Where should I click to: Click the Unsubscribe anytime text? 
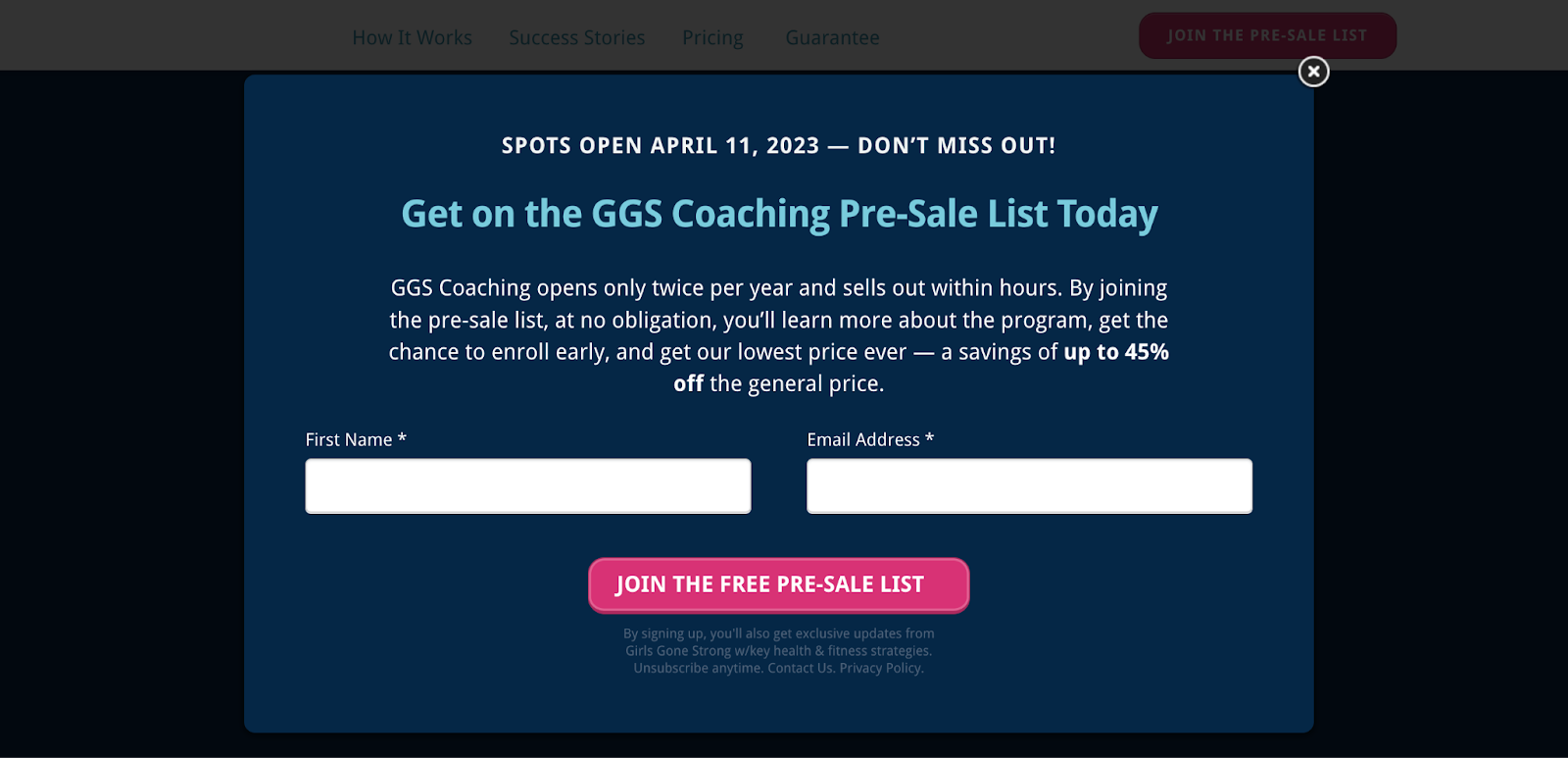(698, 668)
